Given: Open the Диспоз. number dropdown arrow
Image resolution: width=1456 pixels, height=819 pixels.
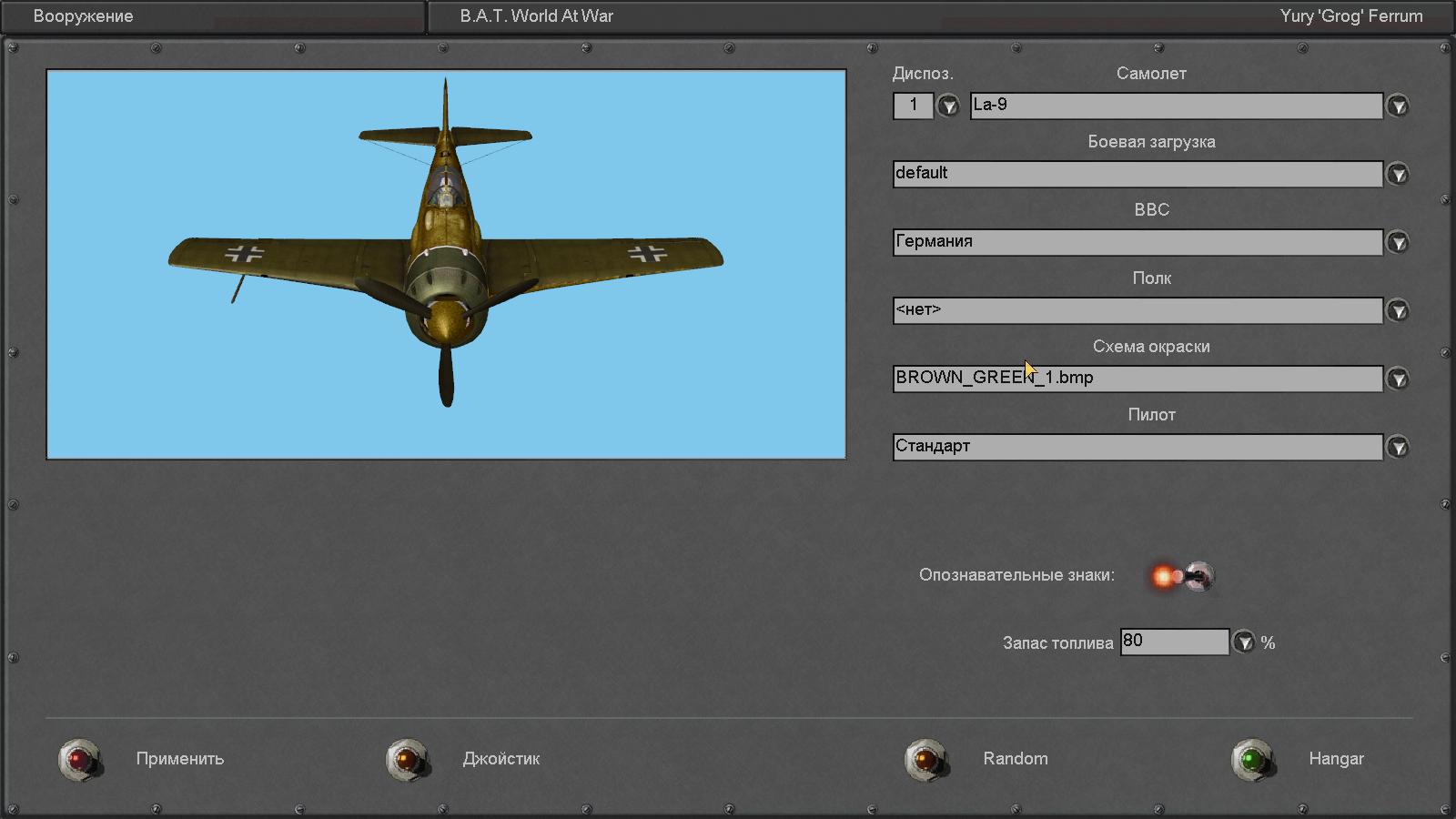Looking at the screenshot, I should [948, 106].
